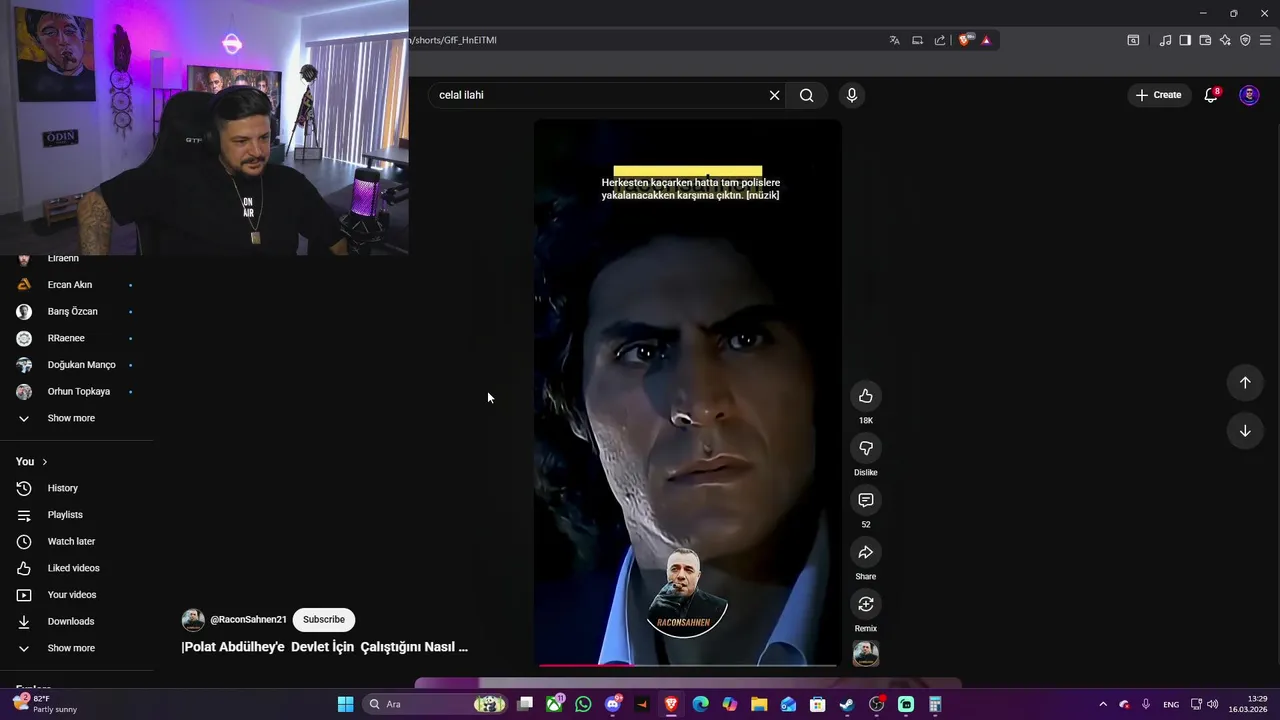This screenshot has width=1280, height=720.
Task: Open the sound thumbnail below Remix
Action: pyautogui.click(x=866, y=654)
